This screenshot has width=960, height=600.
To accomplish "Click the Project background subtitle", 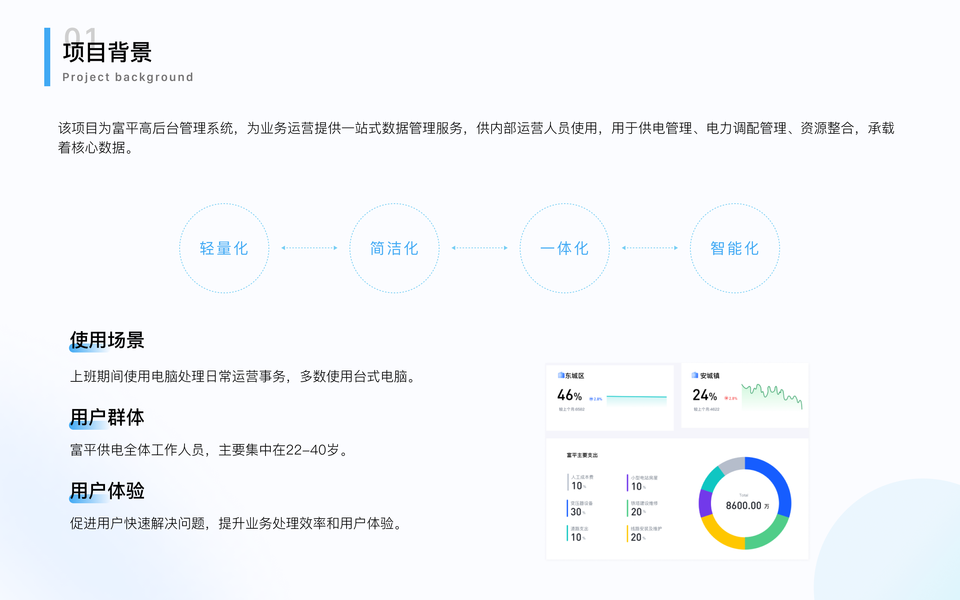I will [128, 77].
